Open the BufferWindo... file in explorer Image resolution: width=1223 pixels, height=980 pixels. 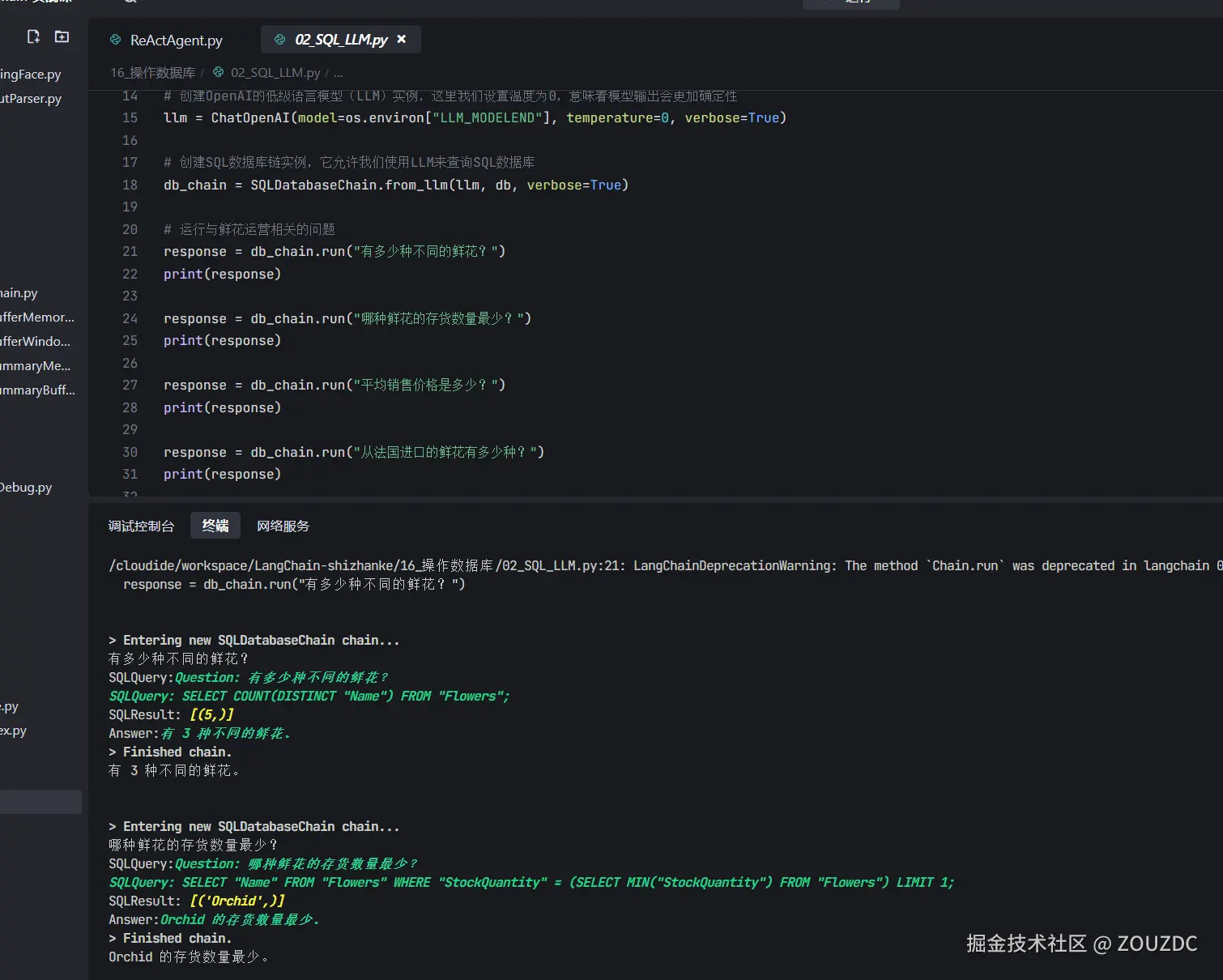[36, 342]
